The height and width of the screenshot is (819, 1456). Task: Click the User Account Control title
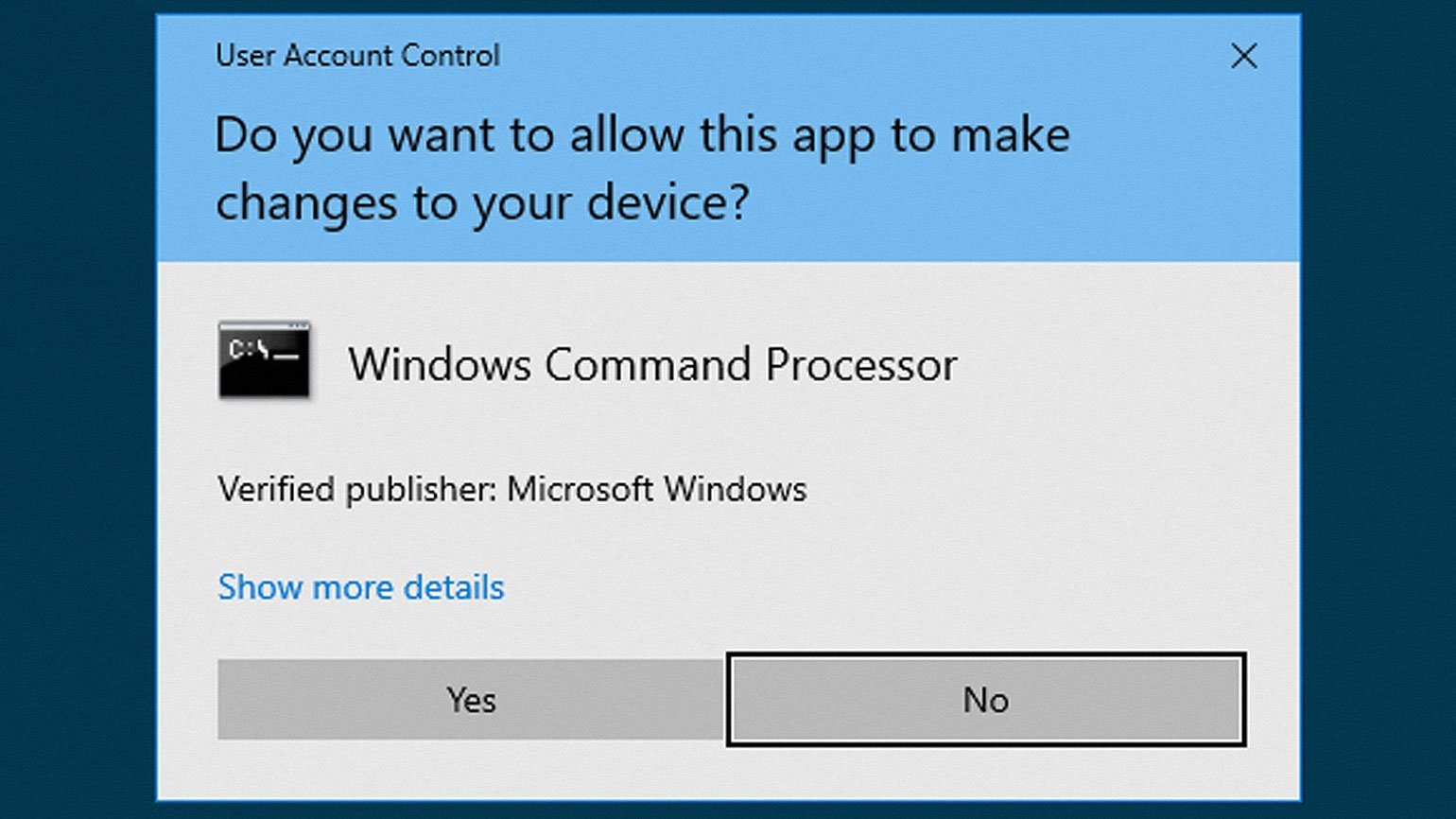tap(357, 56)
